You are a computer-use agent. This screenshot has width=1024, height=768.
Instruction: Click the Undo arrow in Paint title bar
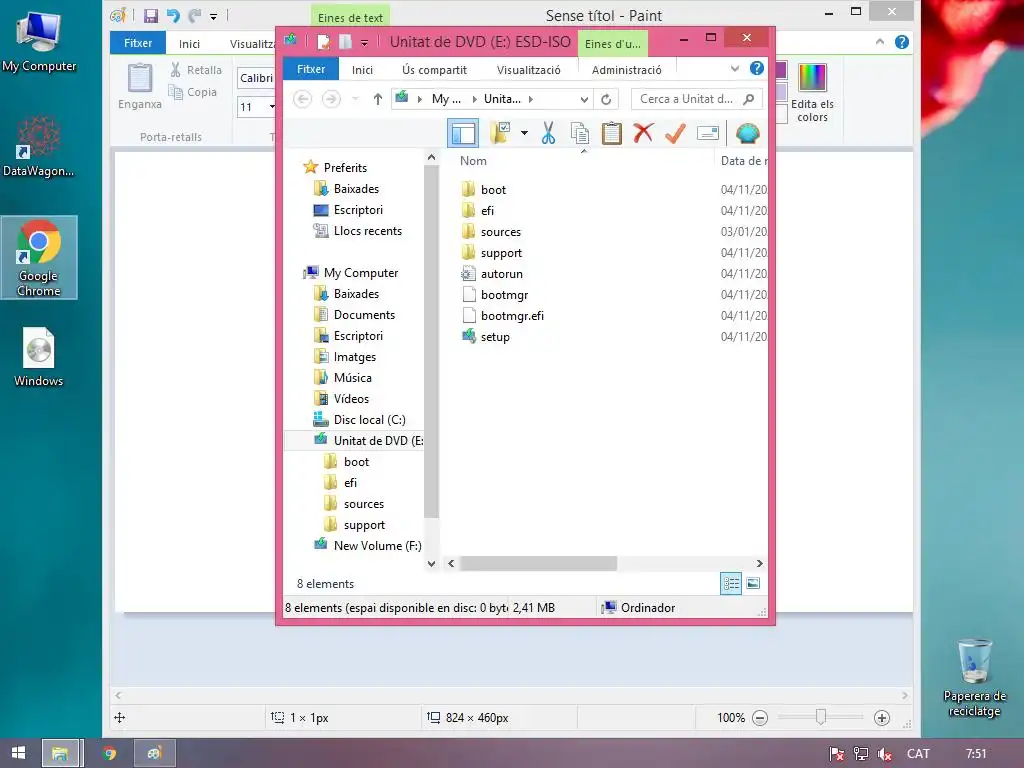(173, 15)
